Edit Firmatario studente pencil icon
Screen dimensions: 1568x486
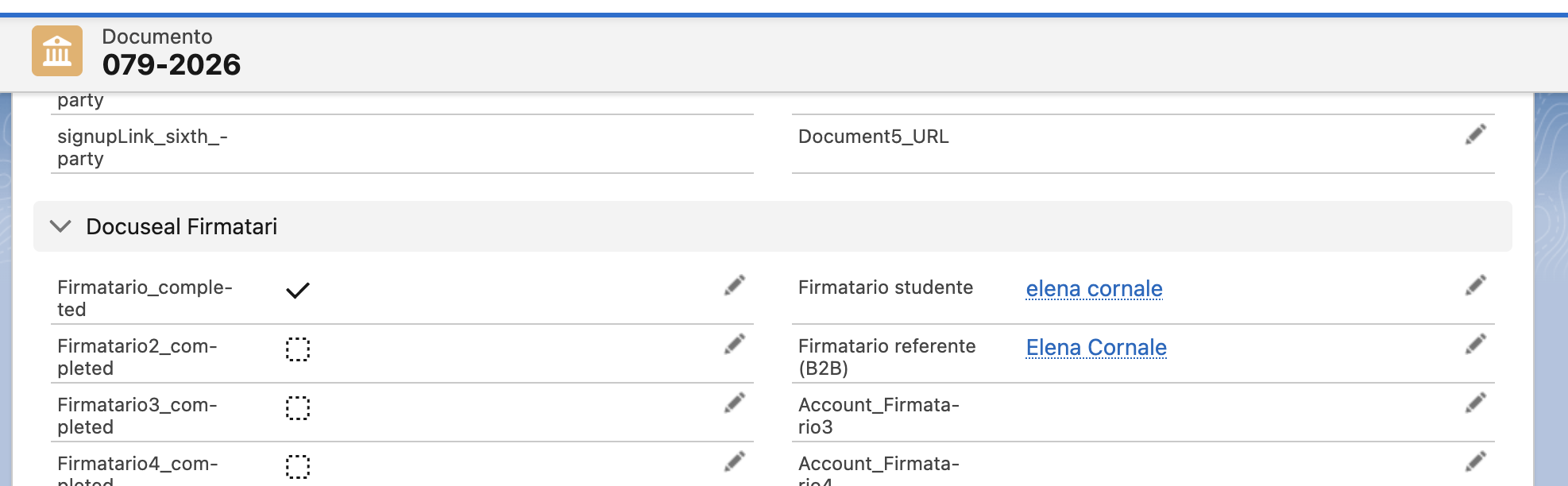point(1476,286)
